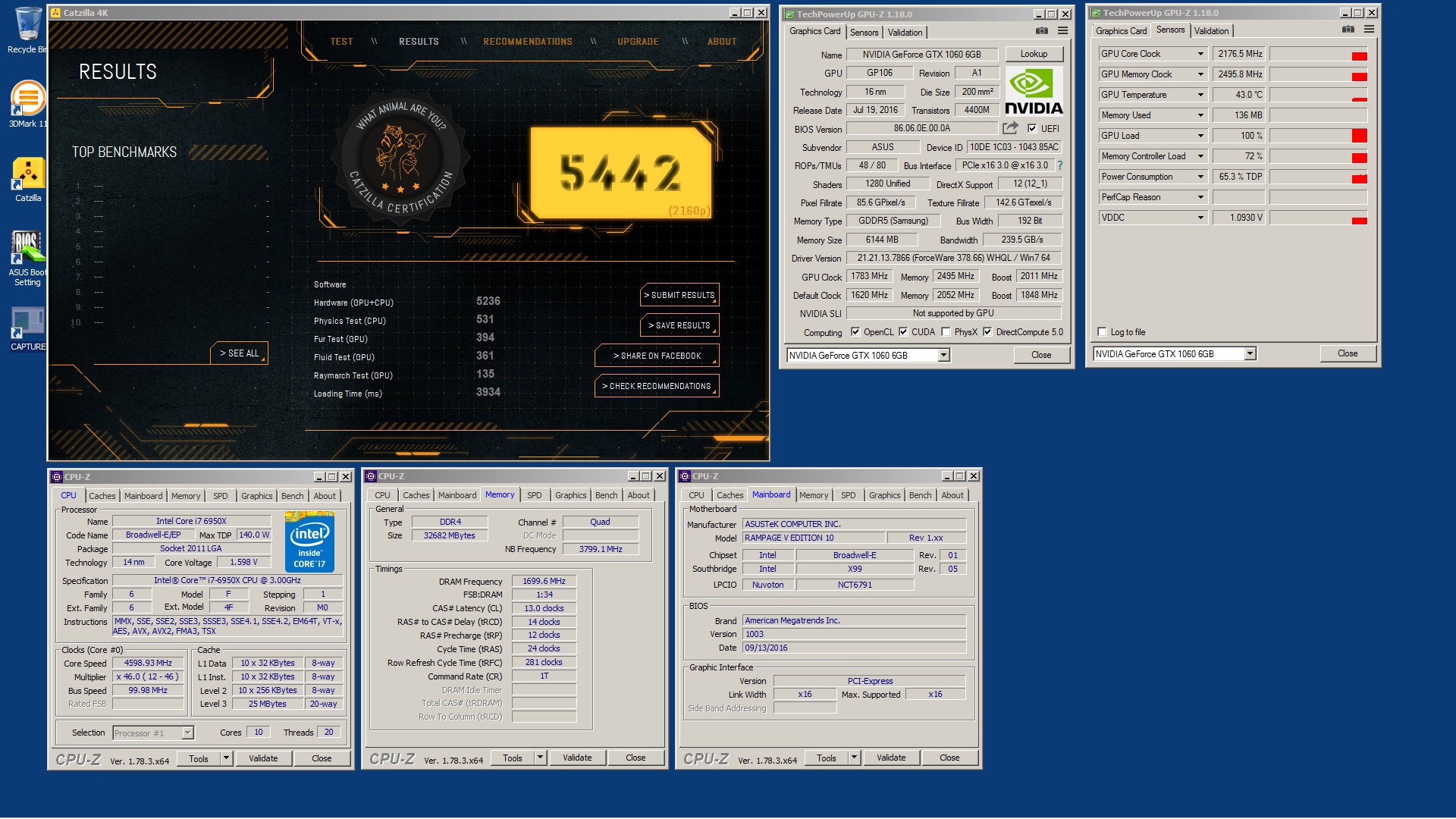This screenshot has width=1456, height=819.
Task: Open GPU selector dropdown in Graphics Card window
Action: (x=944, y=356)
